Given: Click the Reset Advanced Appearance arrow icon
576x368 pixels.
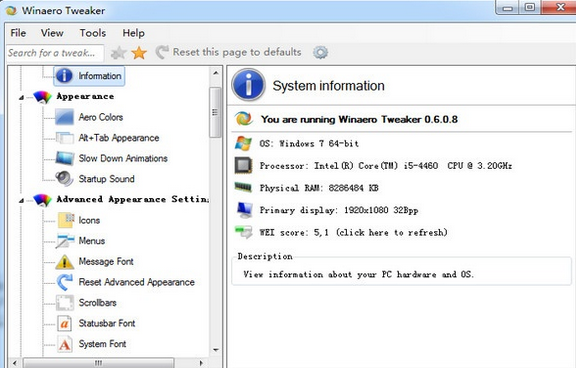Looking at the screenshot, I should [65, 282].
